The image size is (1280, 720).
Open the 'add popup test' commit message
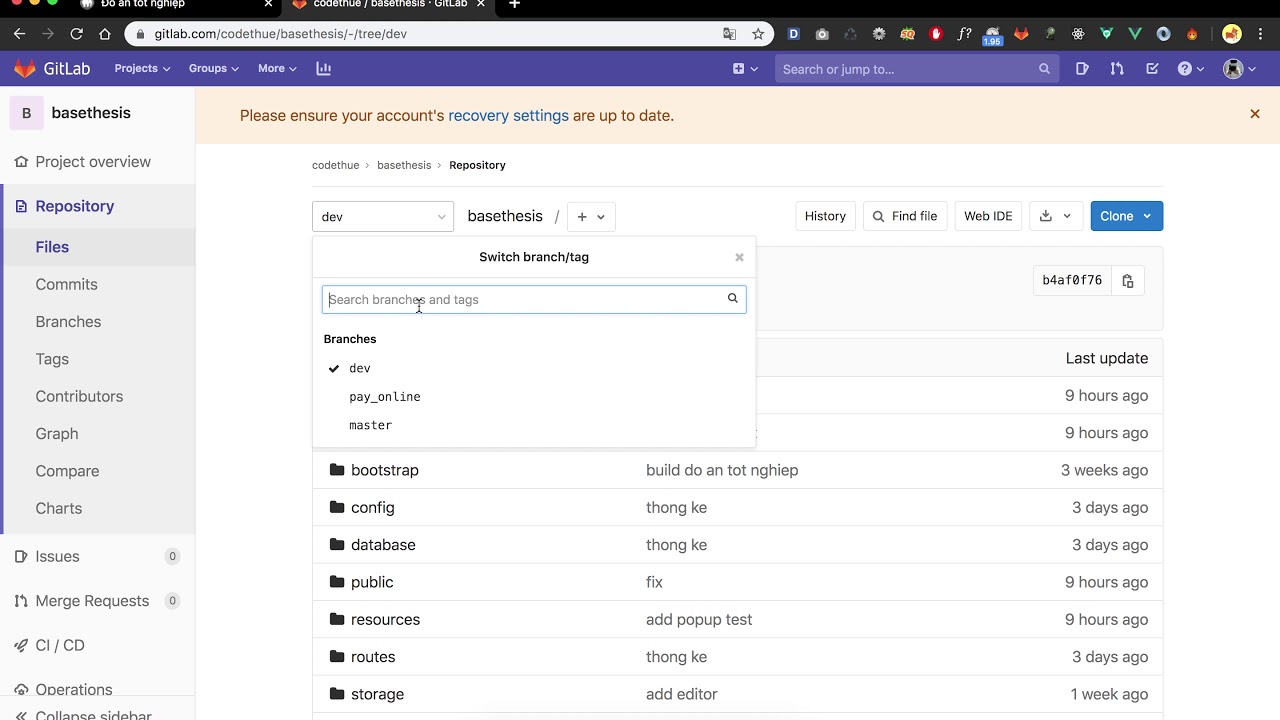(x=699, y=619)
